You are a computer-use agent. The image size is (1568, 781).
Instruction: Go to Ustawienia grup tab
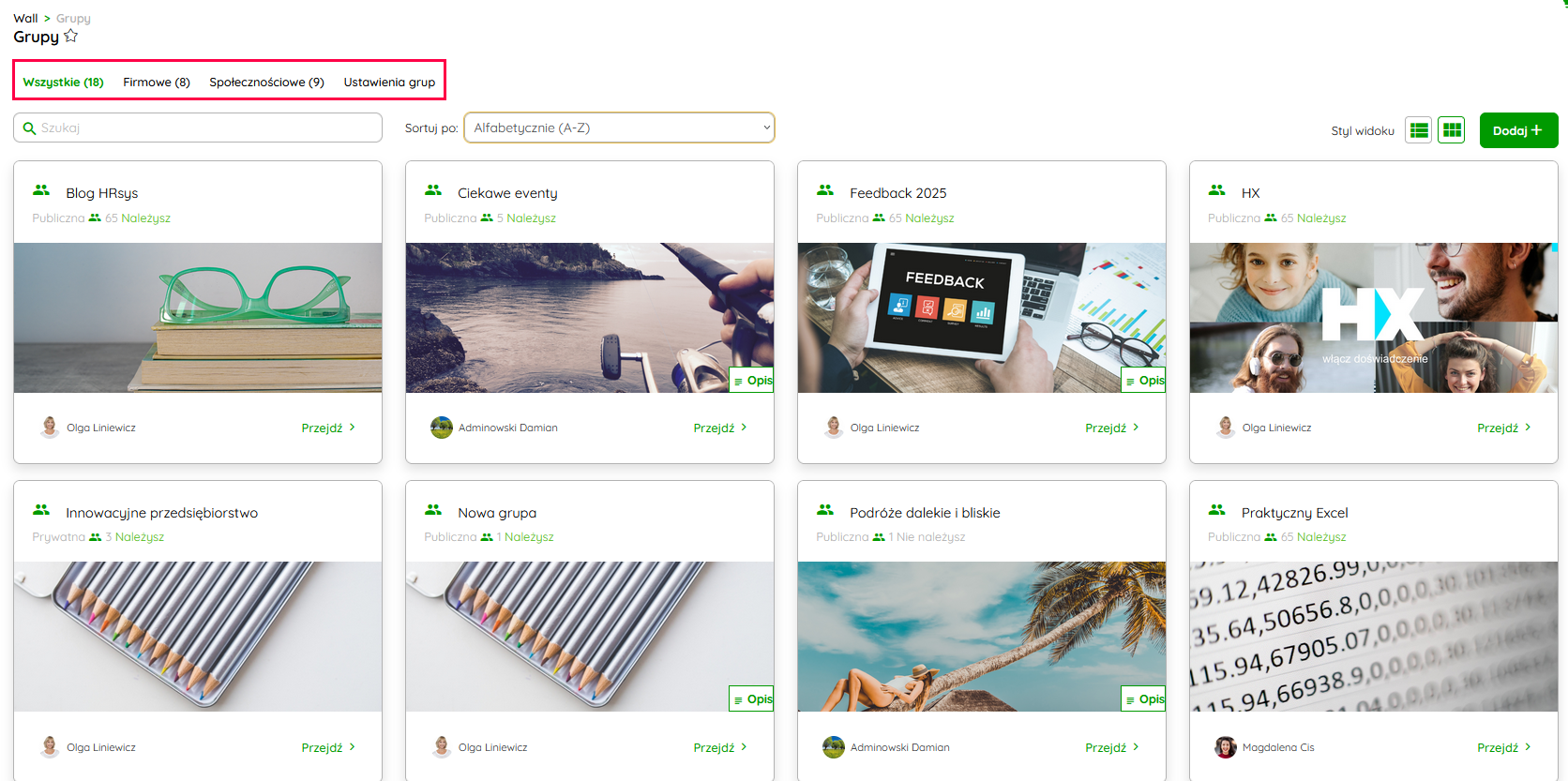[389, 82]
